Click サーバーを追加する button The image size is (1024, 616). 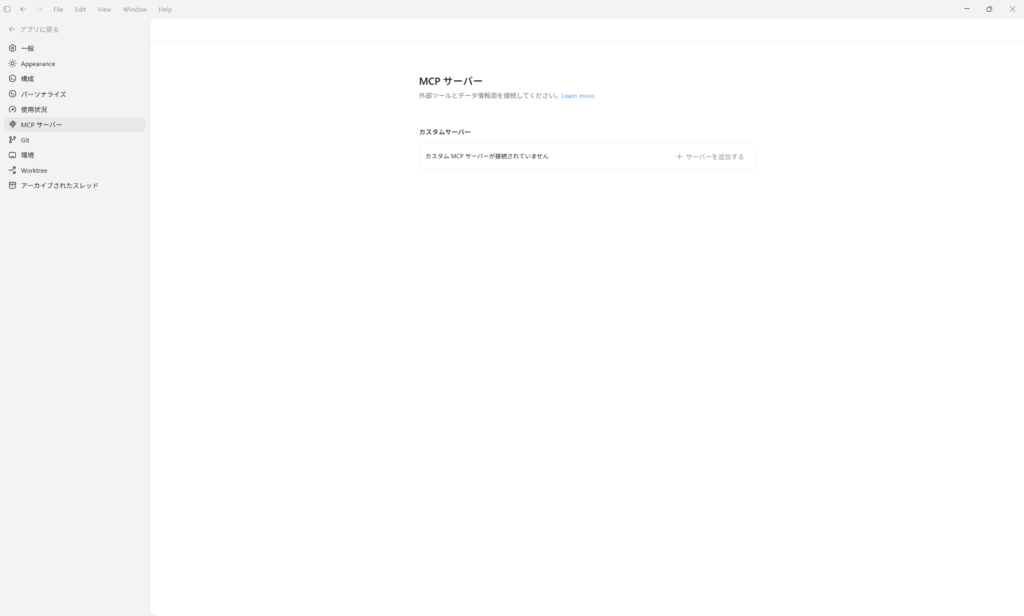click(x=710, y=157)
